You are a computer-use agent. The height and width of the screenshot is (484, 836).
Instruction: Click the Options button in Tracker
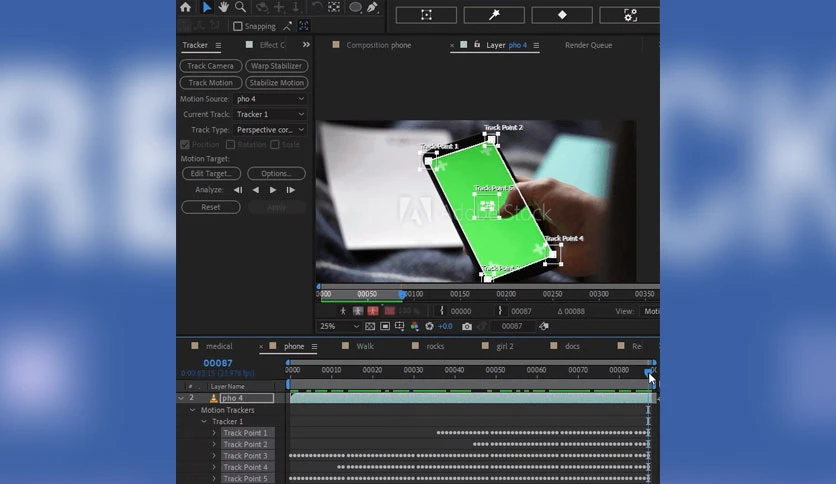click(x=276, y=174)
